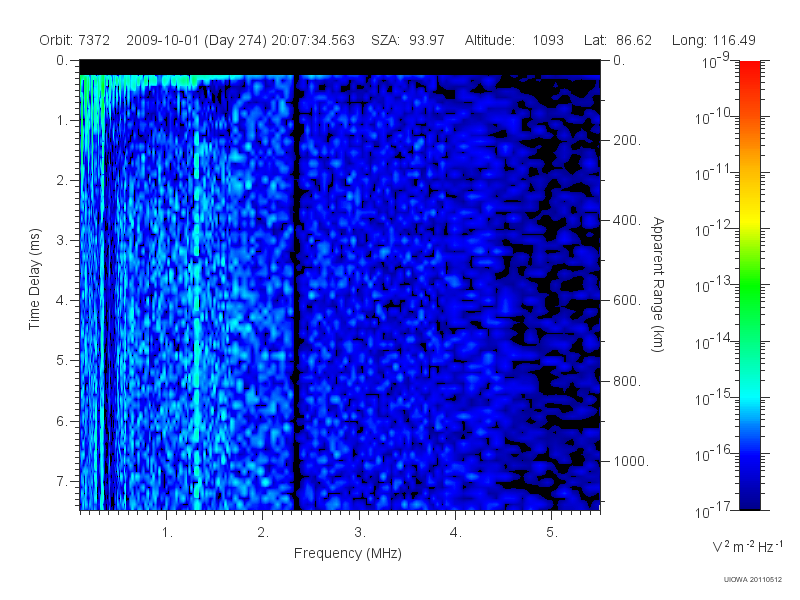Click the Long value 116.49
The width and height of the screenshot is (800, 600).
pos(735,40)
